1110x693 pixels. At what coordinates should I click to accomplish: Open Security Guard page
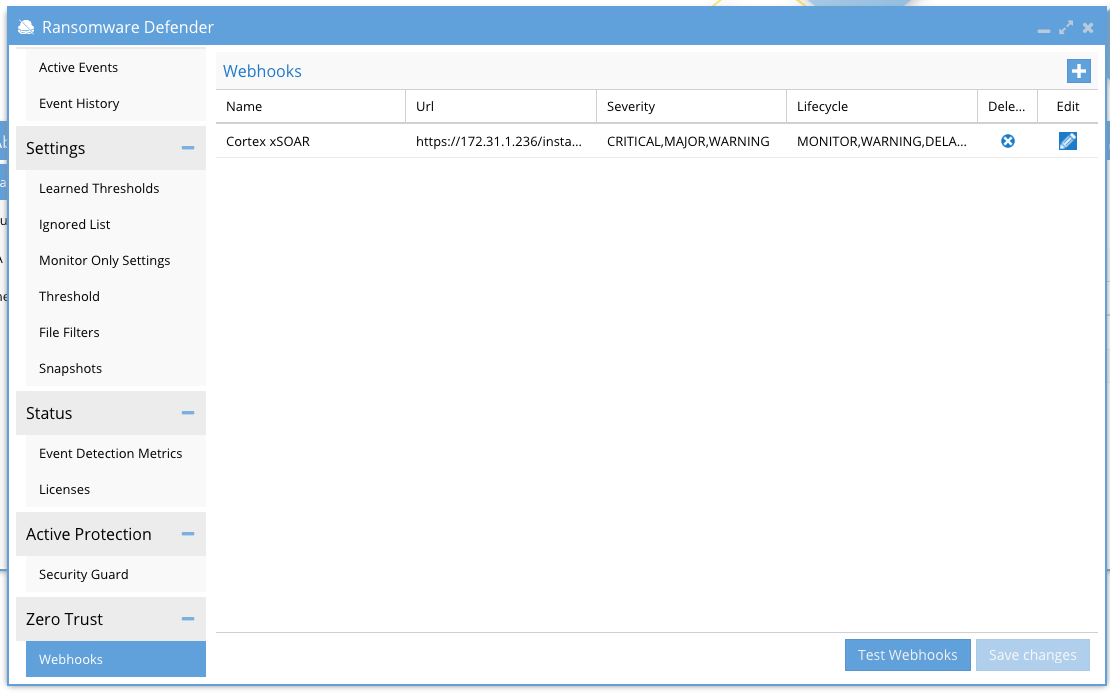coord(83,575)
